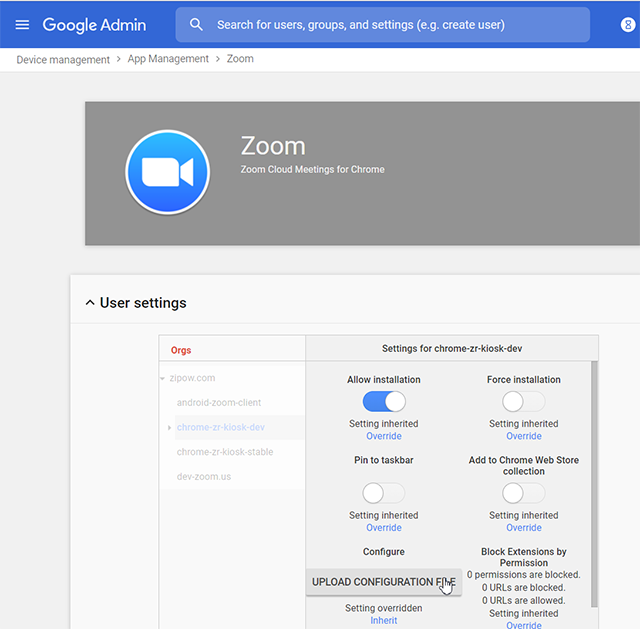
Task: Toggle Add to Chrome Web Store collection
Action: tap(524, 493)
